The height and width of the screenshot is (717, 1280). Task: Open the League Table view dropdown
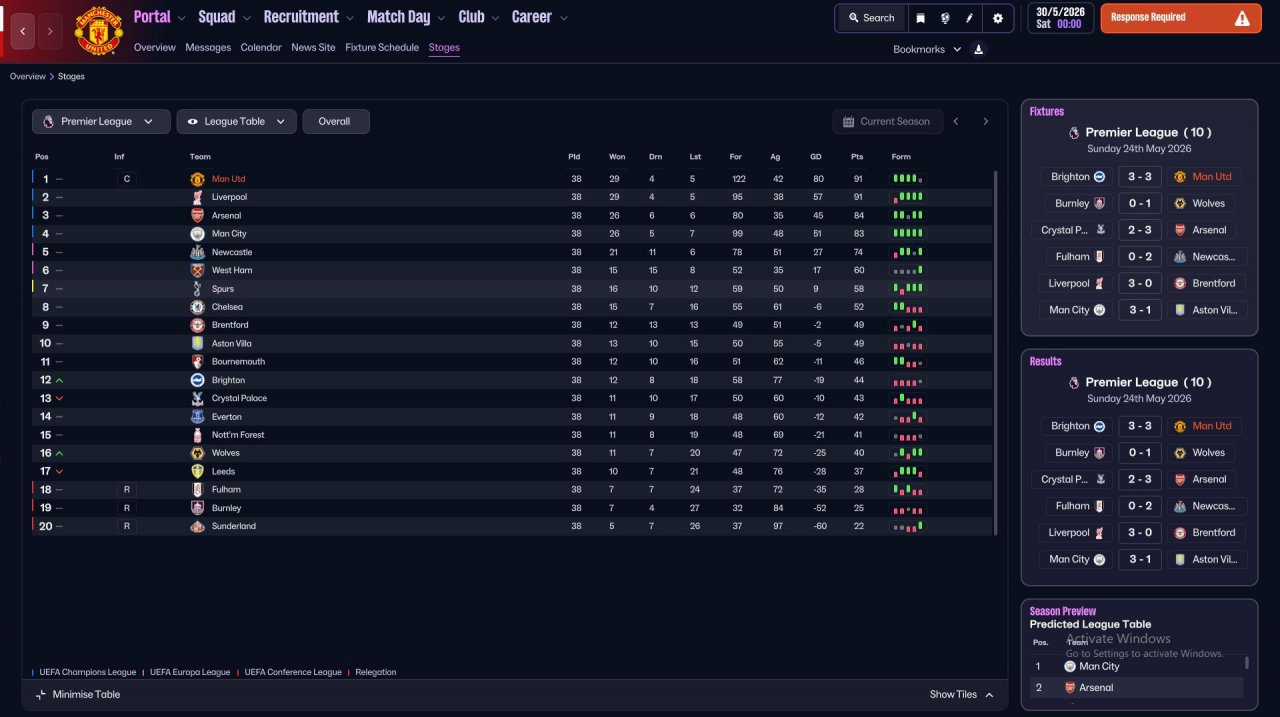(236, 121)
